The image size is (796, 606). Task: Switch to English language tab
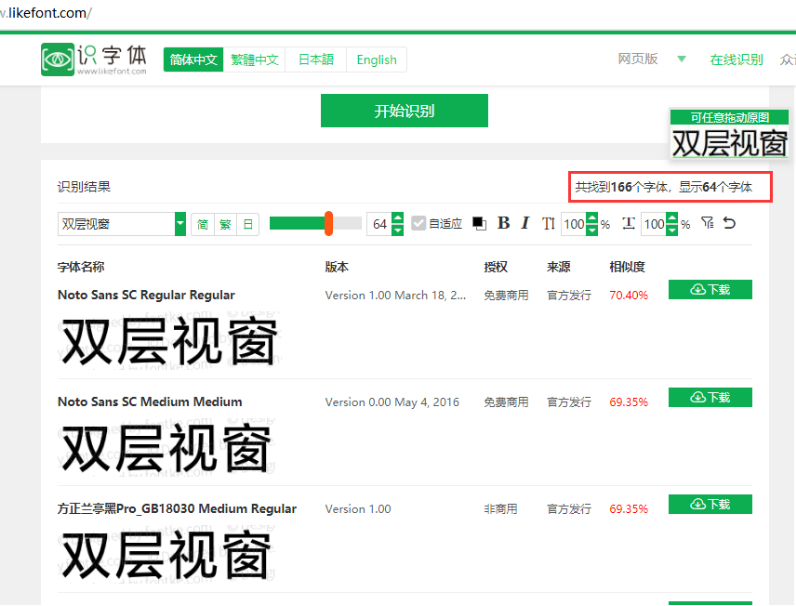coord(376,59)
